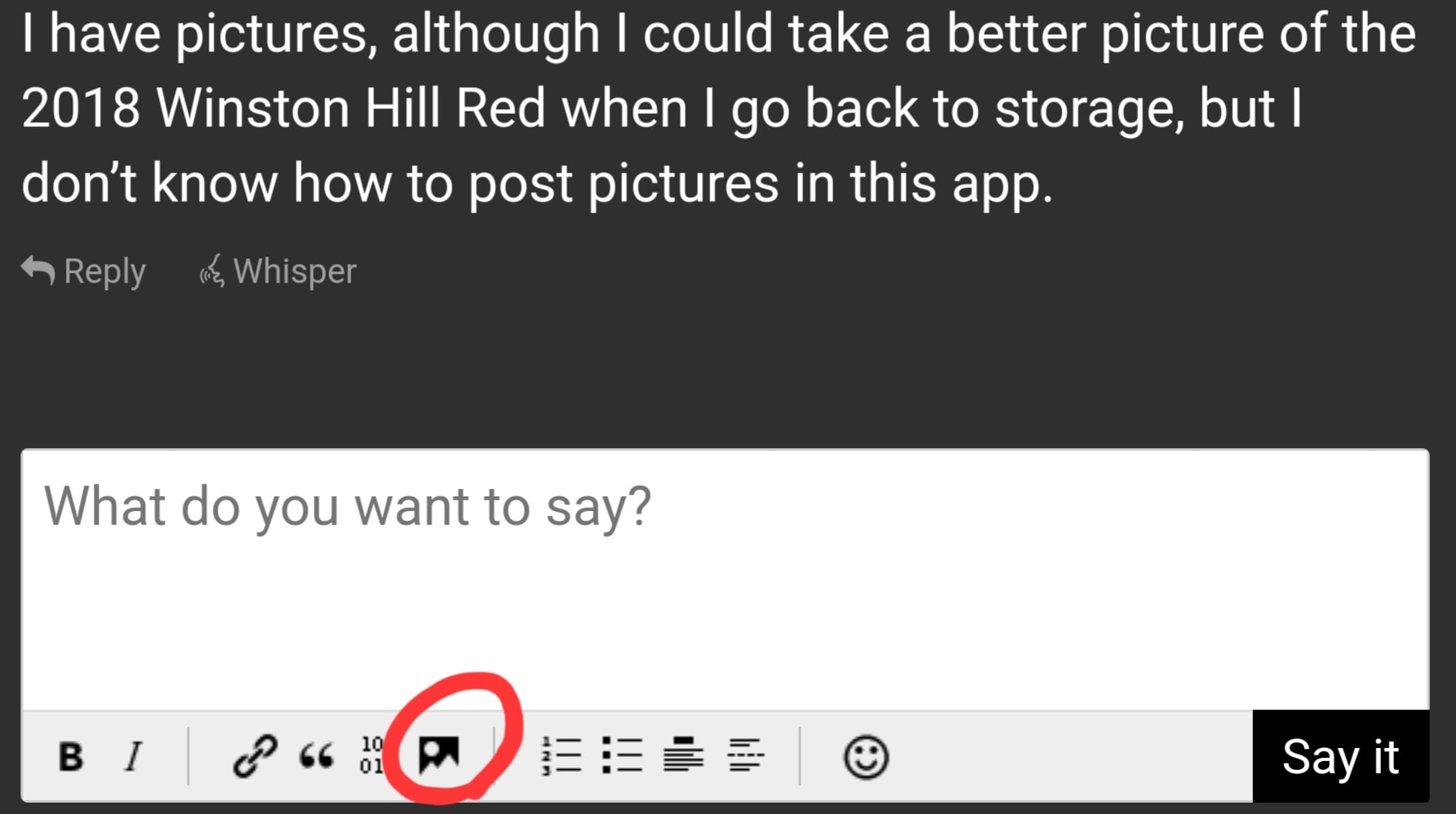The height and width of the screenshot is (814, 1456).
Task: Click the words "2018 Winston Hill Red"
Action: click(283, 108)
